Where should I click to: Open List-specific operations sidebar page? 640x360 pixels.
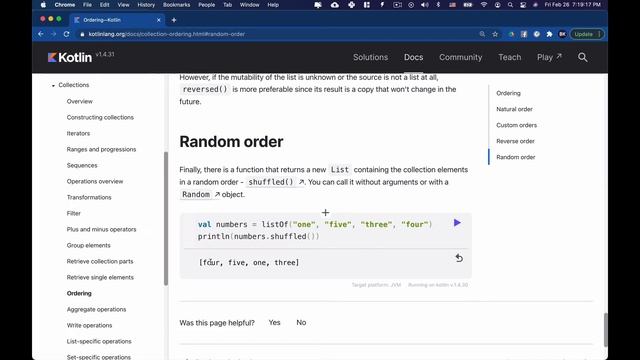tap(99, 341)
